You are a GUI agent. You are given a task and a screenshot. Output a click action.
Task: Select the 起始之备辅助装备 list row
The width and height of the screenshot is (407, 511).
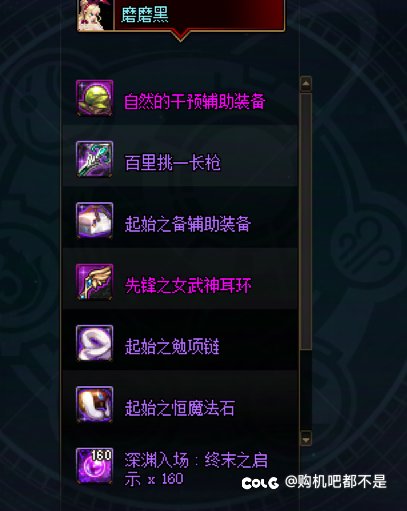point(180,220)
